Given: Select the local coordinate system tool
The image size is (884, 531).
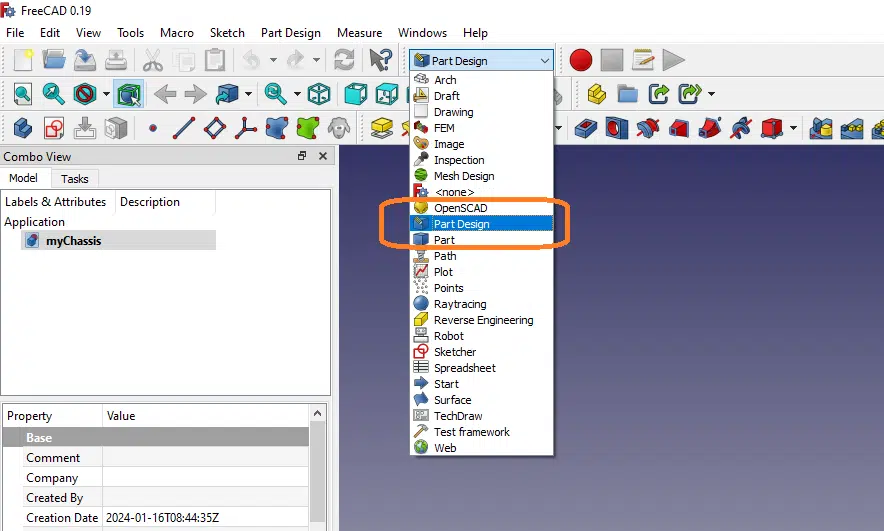Looking at the screenshot, I should pyautogui.click(x=246, y=129).
